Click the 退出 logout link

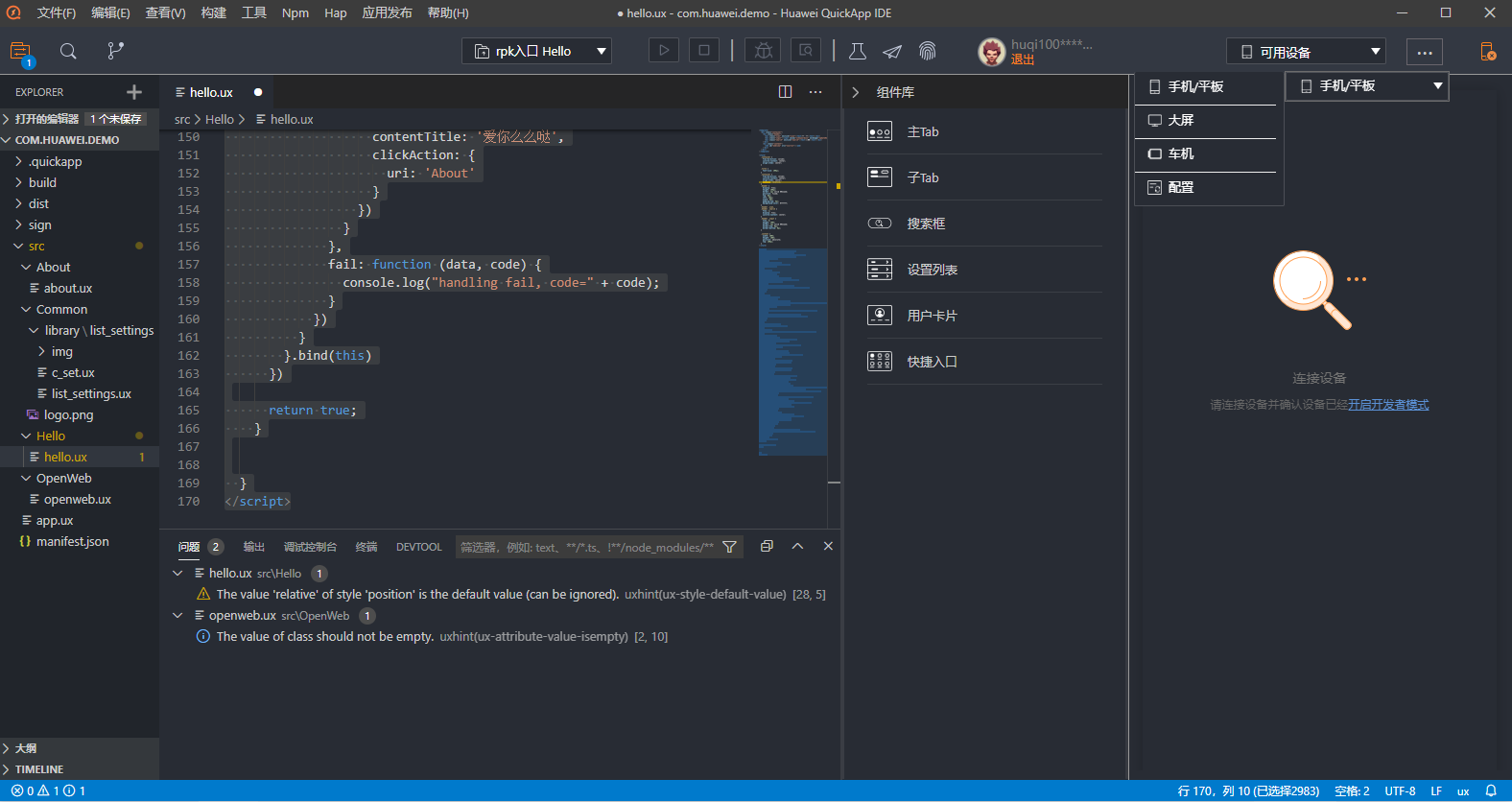(1023, 59)
